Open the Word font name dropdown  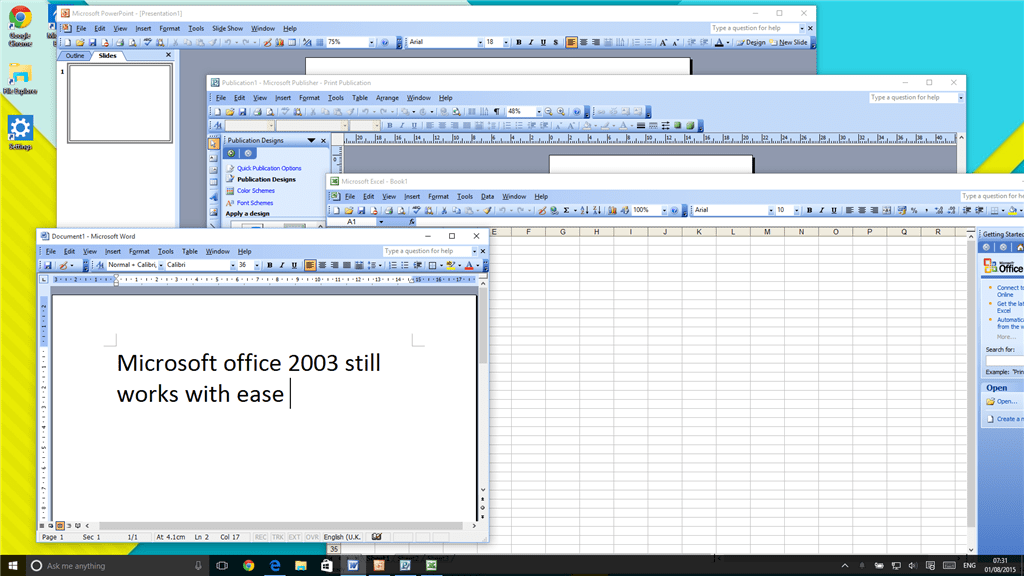[233, 265]
